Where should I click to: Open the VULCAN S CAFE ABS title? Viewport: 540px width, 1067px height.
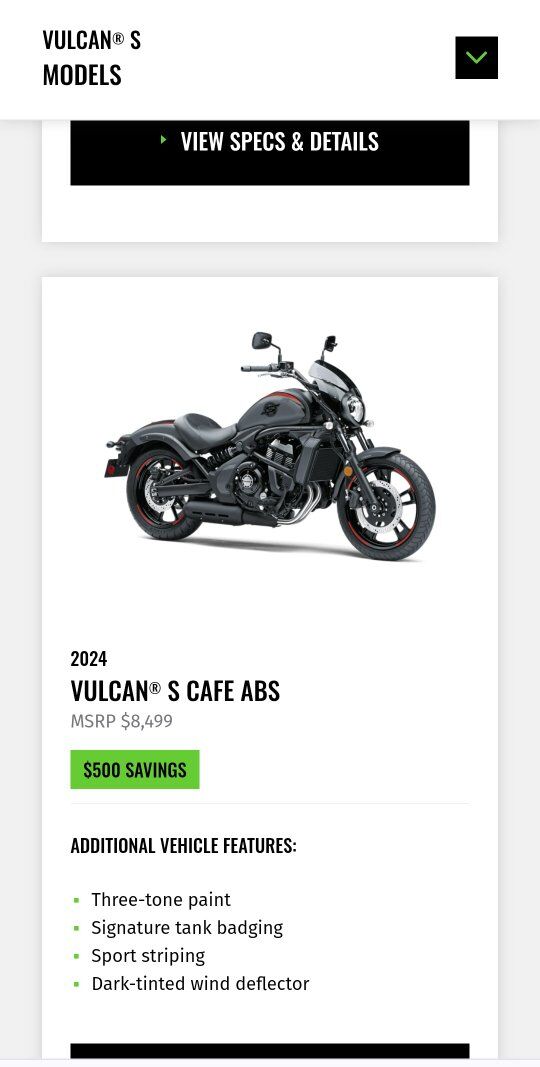coord(175,691)
